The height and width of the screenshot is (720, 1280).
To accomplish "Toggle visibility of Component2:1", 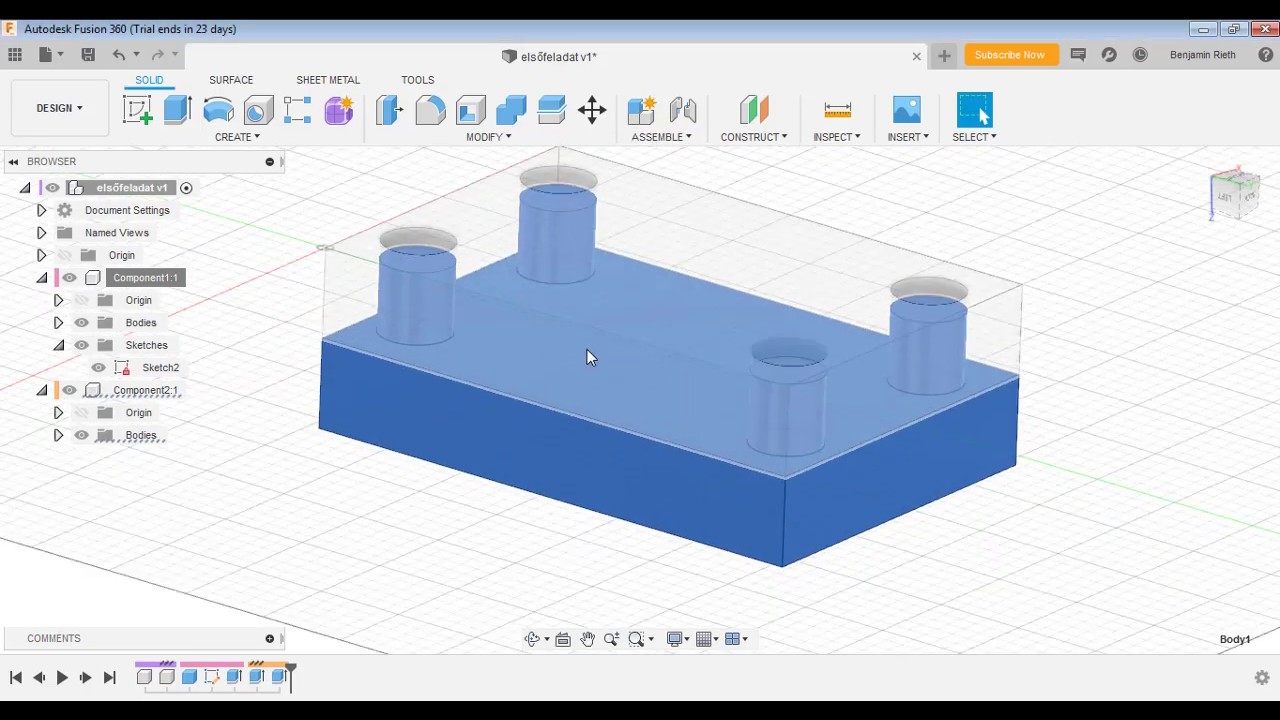I will [x=69, y=390].
